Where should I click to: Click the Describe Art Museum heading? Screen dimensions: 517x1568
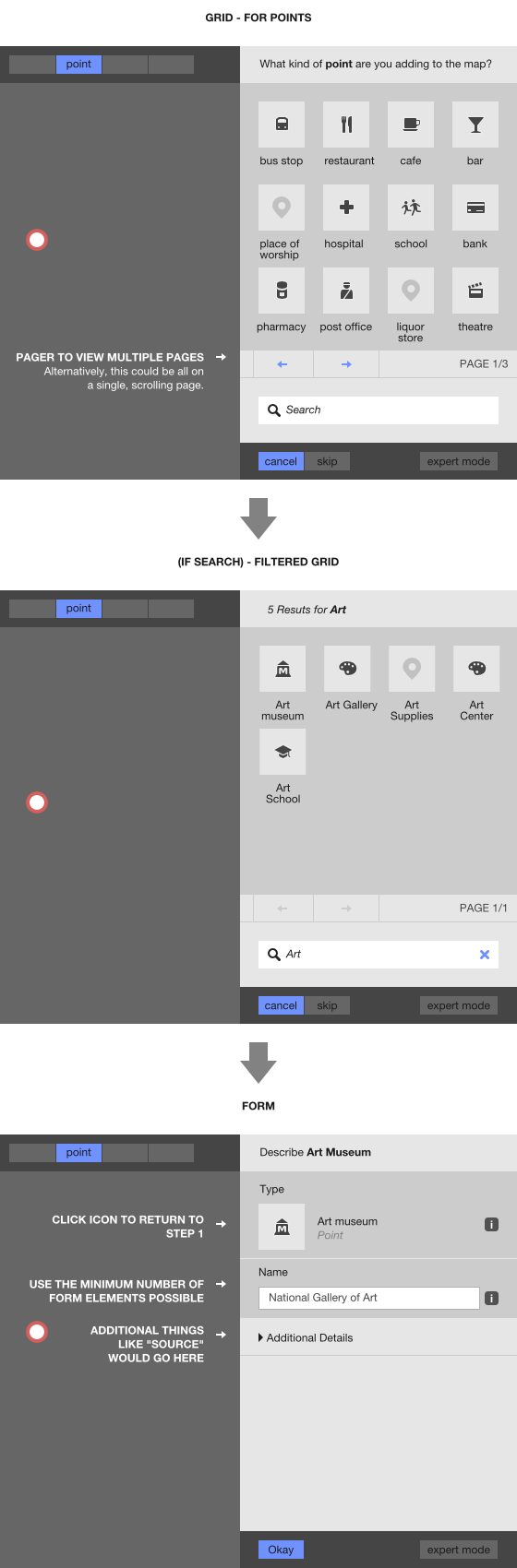click(x=315, y=1153)
